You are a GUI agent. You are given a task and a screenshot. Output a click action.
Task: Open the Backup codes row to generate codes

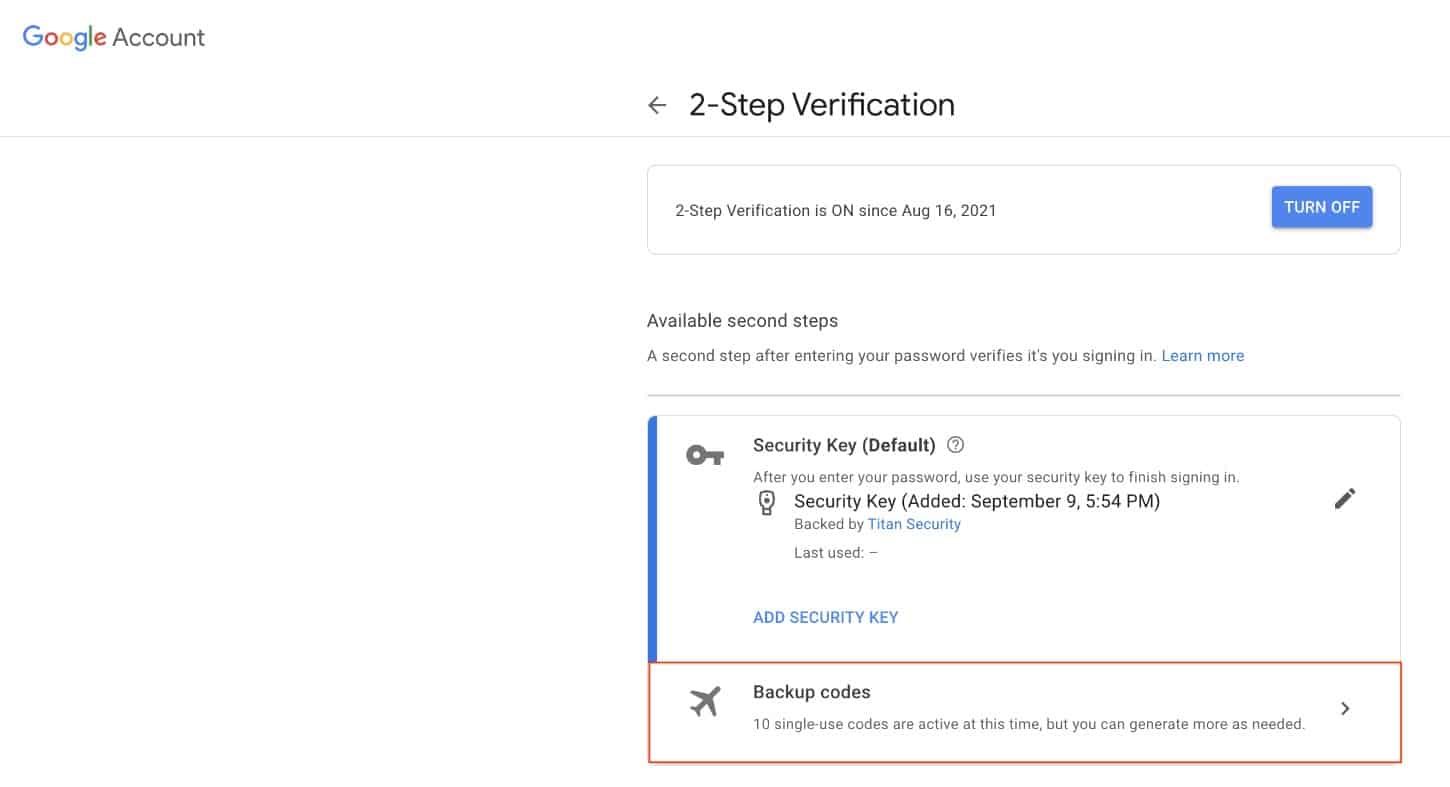coord(1024,710)
